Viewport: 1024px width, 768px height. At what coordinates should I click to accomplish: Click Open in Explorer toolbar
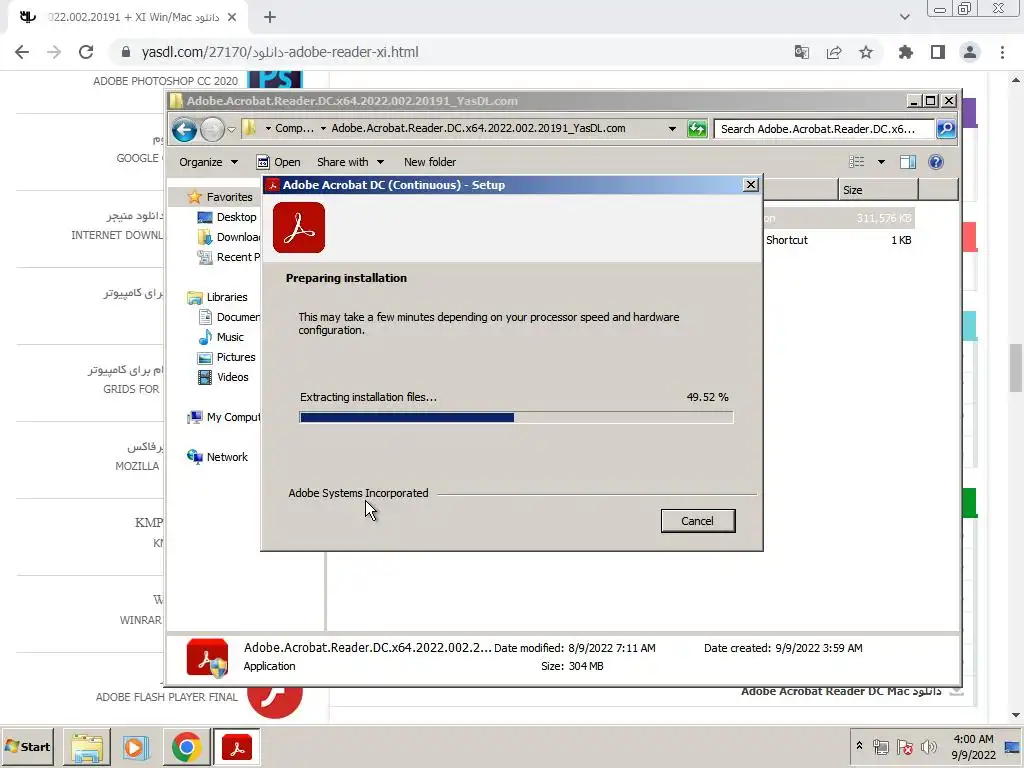(x=279, y=162)
